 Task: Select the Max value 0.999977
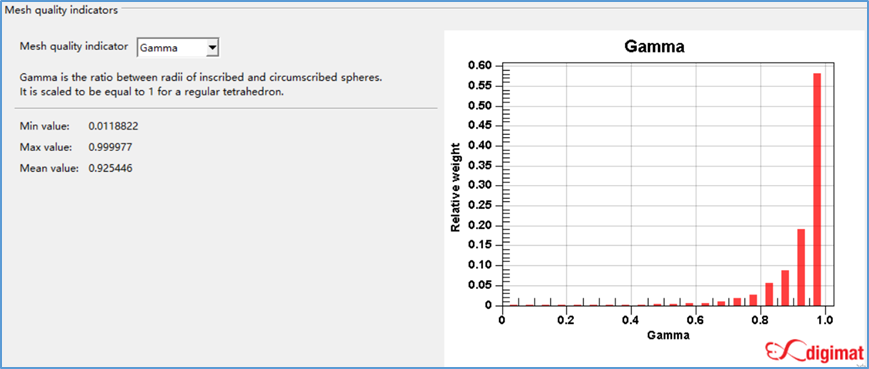[x=110, y=147]
